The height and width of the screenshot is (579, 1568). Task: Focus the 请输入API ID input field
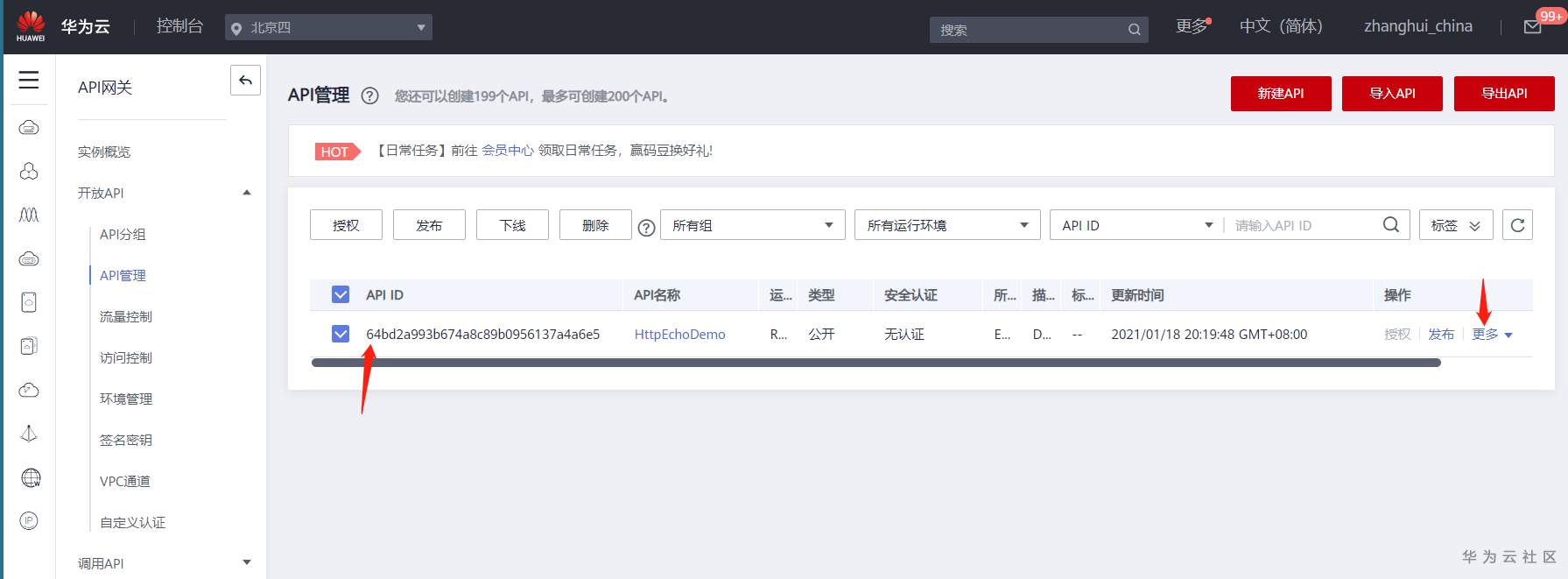point(1300,225)
